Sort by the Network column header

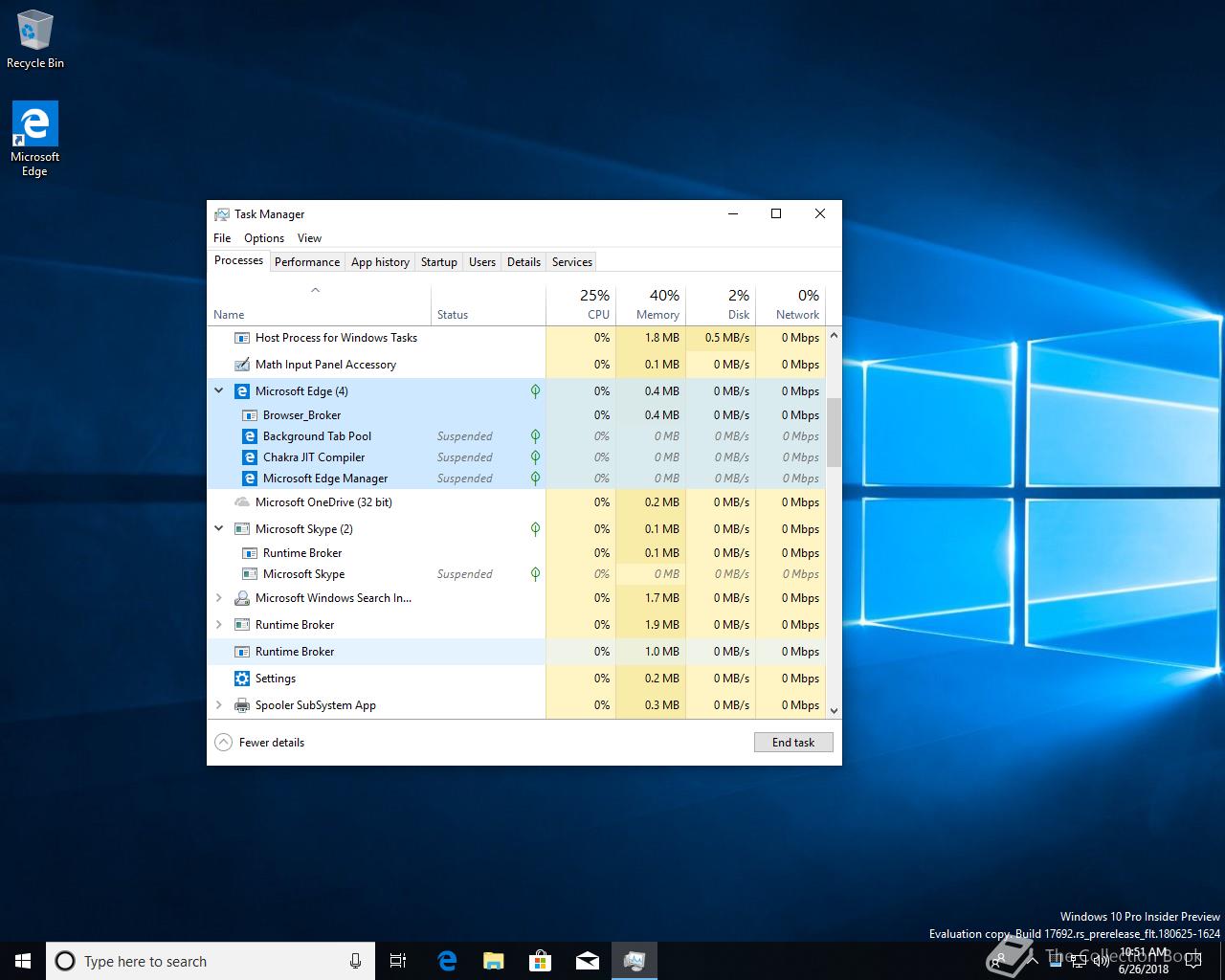pyautogui.click(x=791, y=305)
